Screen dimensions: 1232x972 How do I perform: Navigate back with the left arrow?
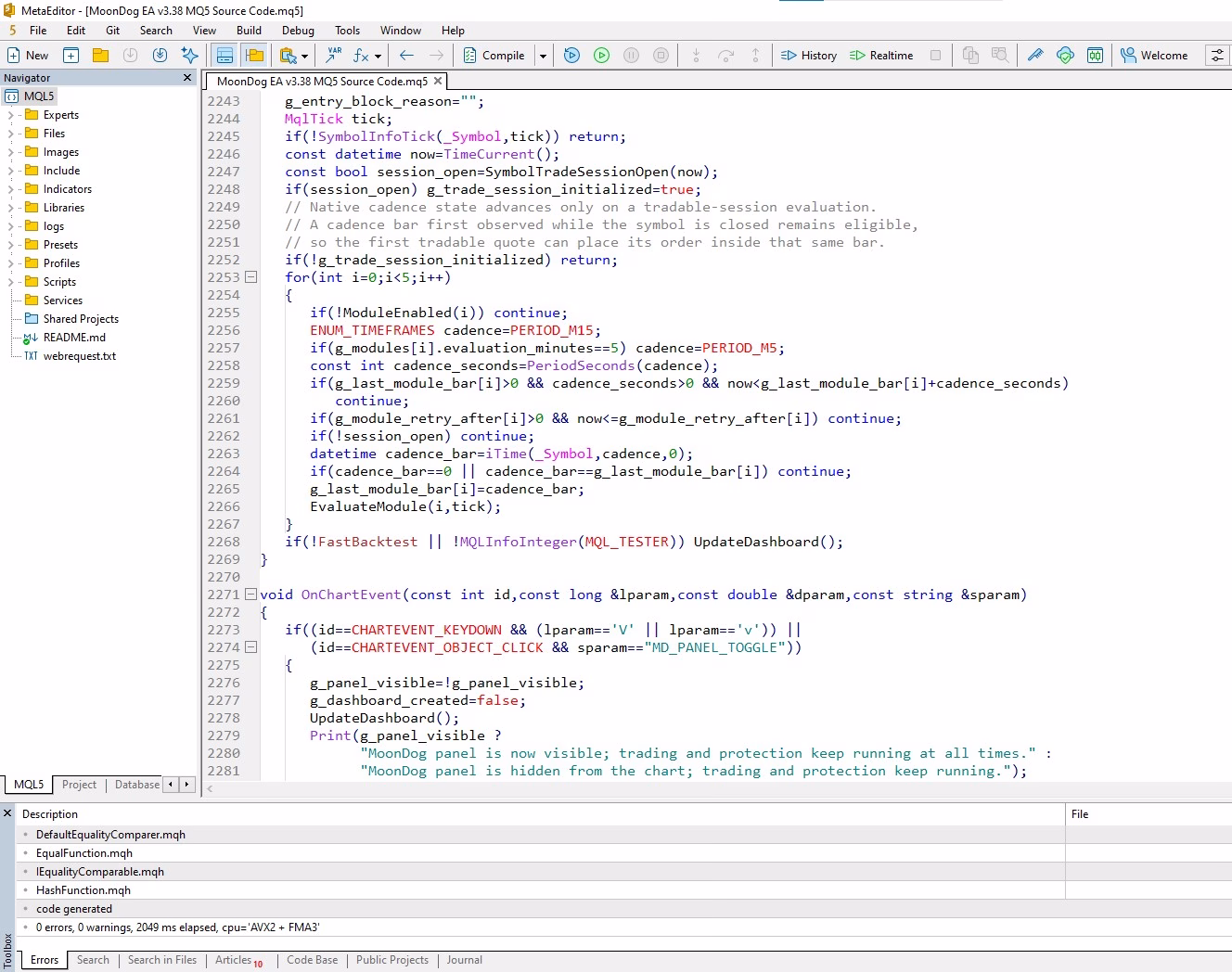(407, 56)
